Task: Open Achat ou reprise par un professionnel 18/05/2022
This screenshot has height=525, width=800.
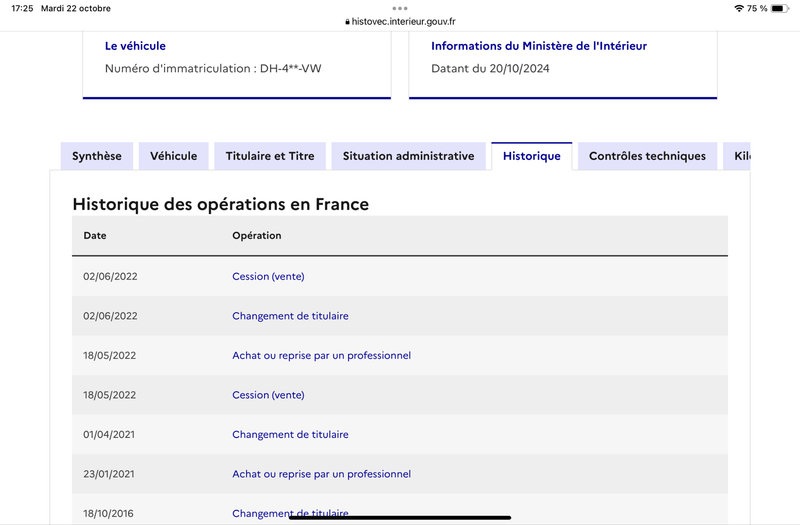Action: 321,356
